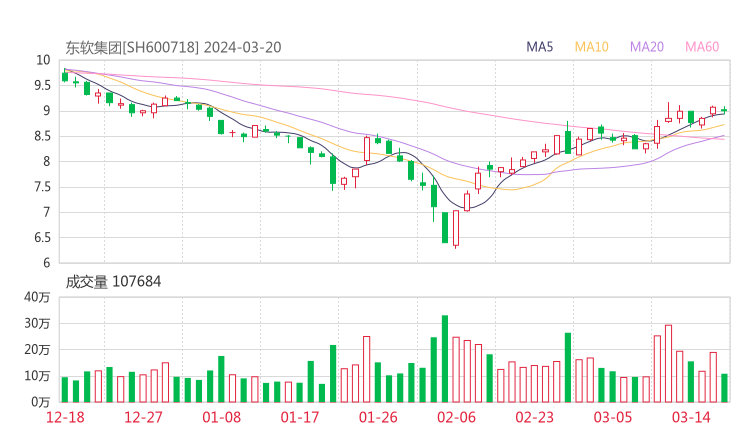Select the price axis label 10
This screenshot has height=440, width=740.
tap(43, 60)
